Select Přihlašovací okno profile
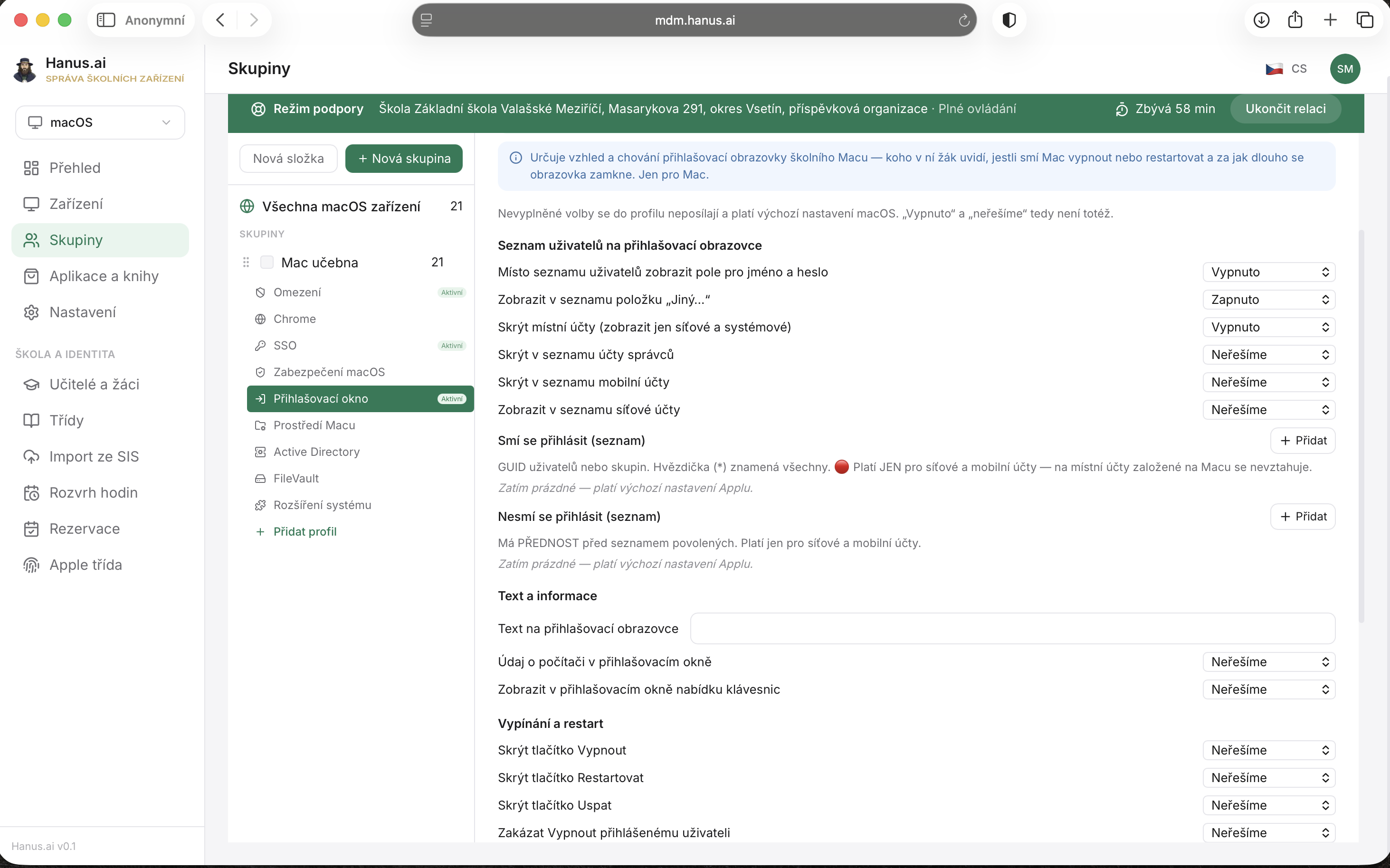The width and height of the screenshot is (1390, 868). pyautogui.click(x=360, y=398)
